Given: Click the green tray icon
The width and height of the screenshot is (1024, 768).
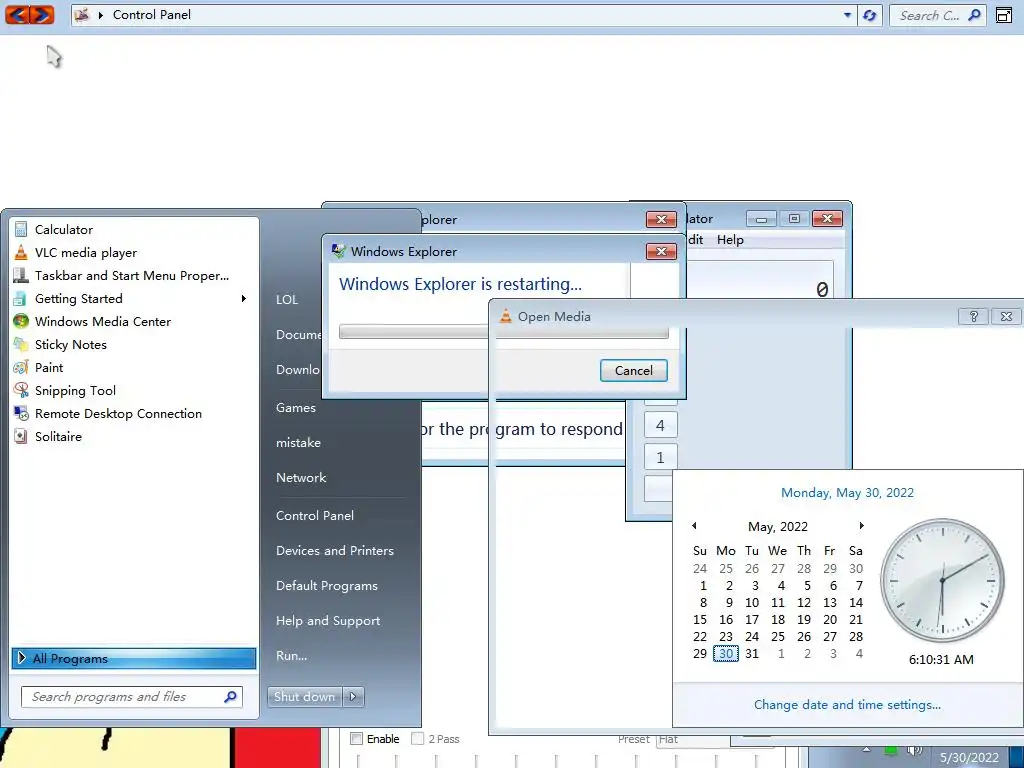Looking at the screenshot, I should (x=890, y=750).
